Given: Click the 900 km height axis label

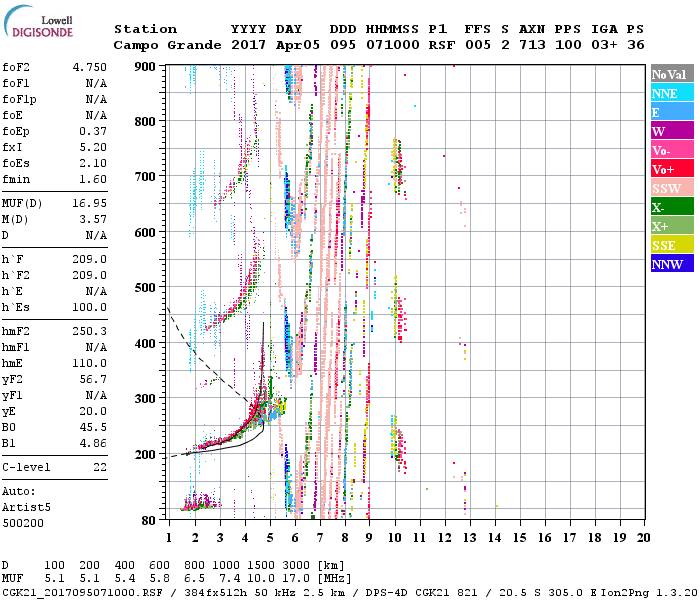Looking at the screenshot, I should [147, 66].
